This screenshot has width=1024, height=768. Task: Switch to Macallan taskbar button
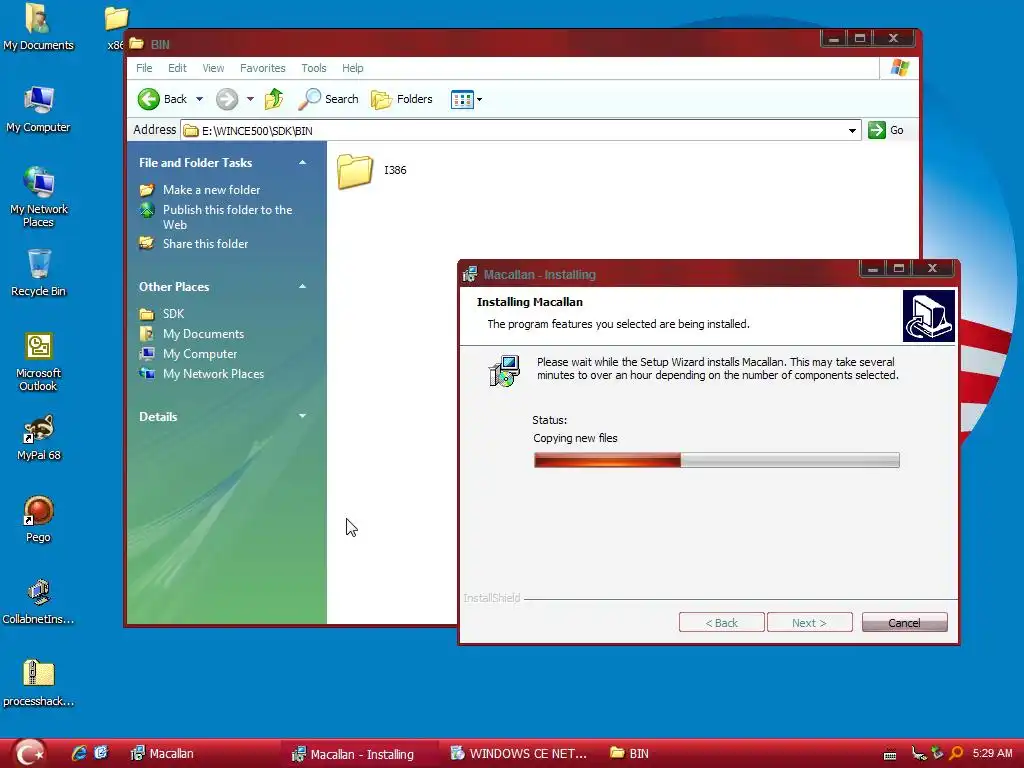[x=162, y=754]
